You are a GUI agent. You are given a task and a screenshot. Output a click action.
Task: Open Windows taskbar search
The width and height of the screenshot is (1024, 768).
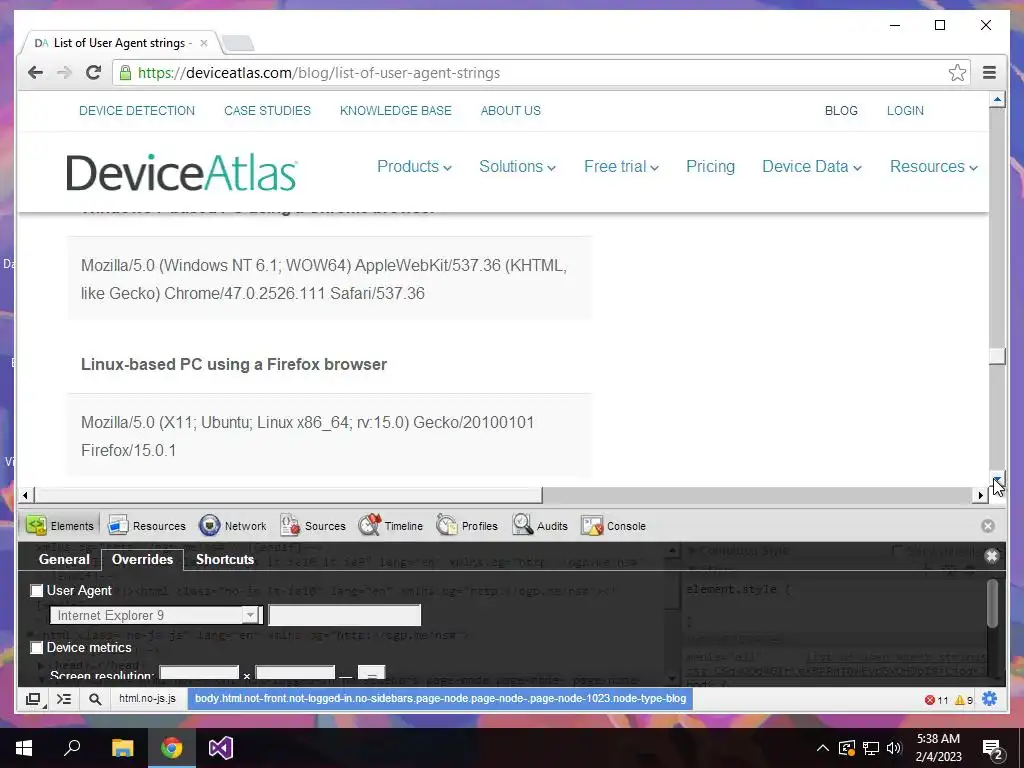click(x=72, y=748)
